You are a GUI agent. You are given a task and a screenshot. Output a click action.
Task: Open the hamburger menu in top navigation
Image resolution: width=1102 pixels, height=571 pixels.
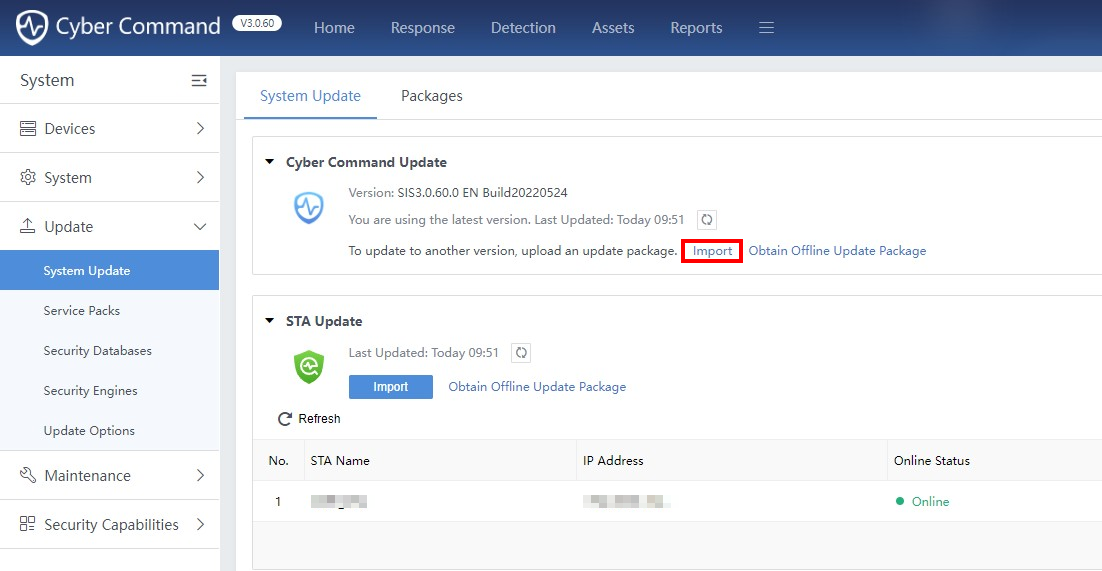pos(767,28)
